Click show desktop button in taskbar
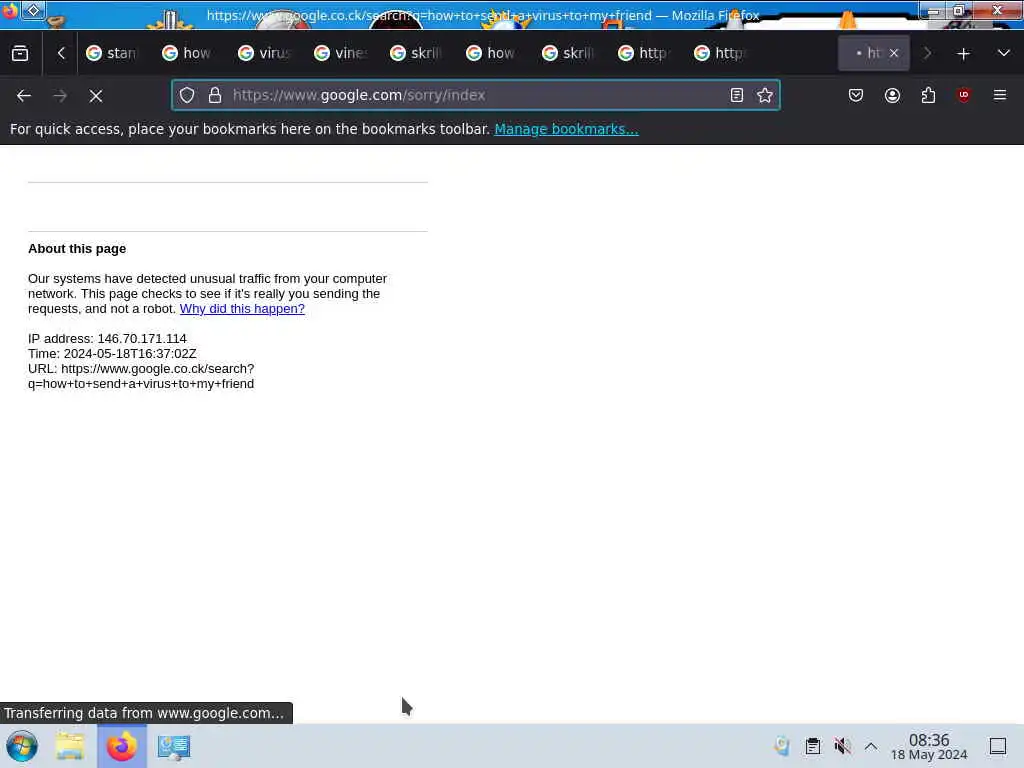The width and height of the screenshot is (1024, 768). point(998,746)
